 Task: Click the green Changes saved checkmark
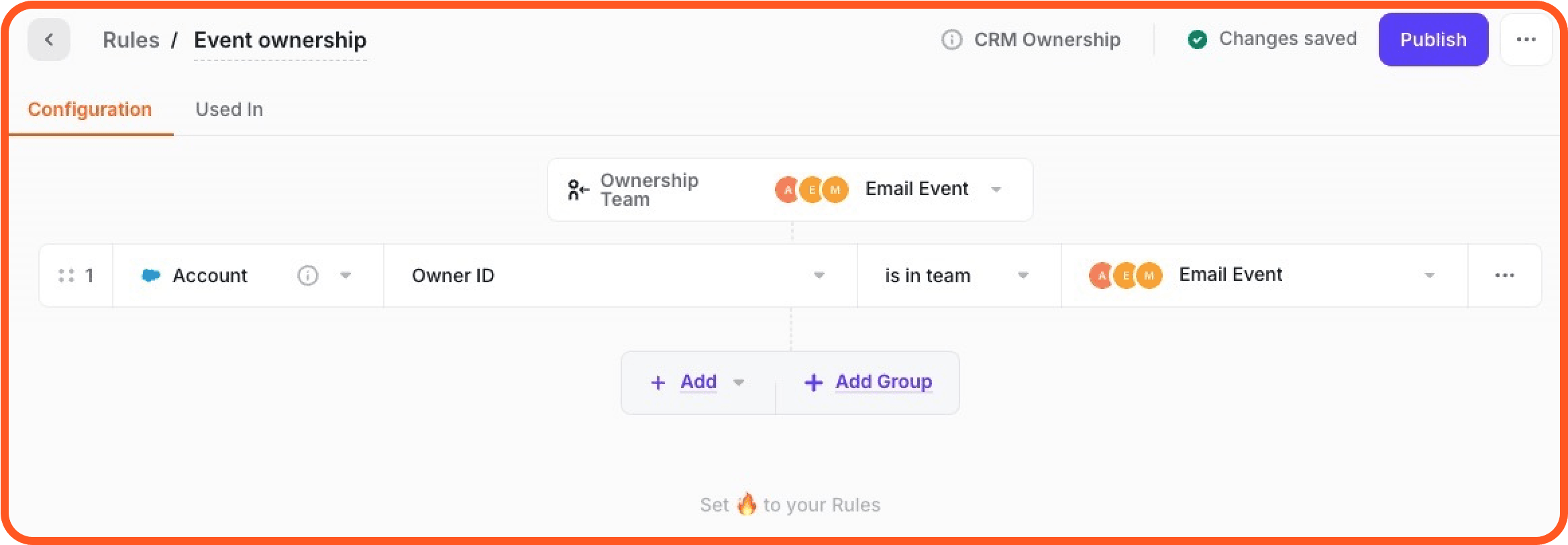[x=1197, y=40]
